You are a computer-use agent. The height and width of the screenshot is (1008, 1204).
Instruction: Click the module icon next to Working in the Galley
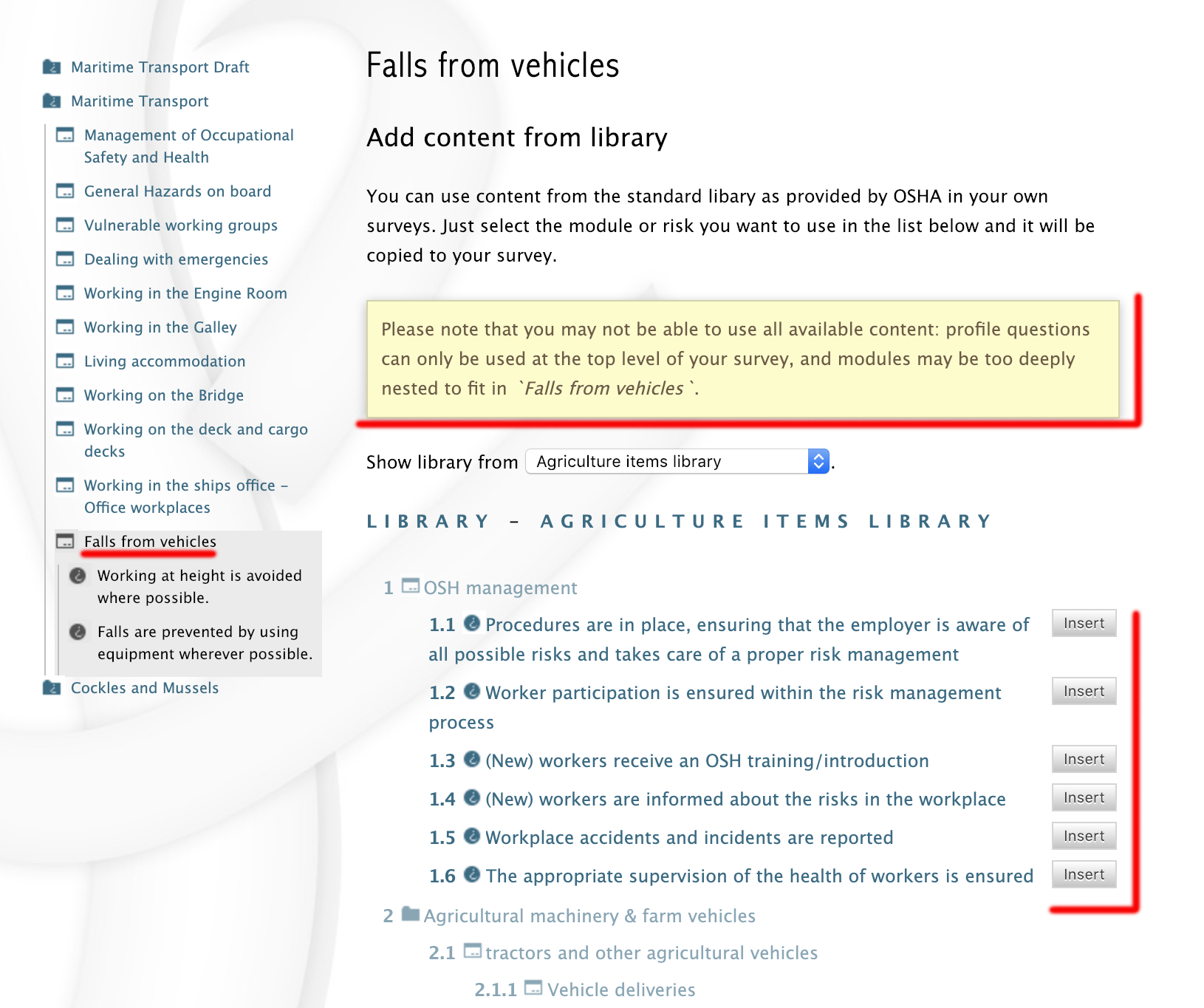click(x=65, y=327)
